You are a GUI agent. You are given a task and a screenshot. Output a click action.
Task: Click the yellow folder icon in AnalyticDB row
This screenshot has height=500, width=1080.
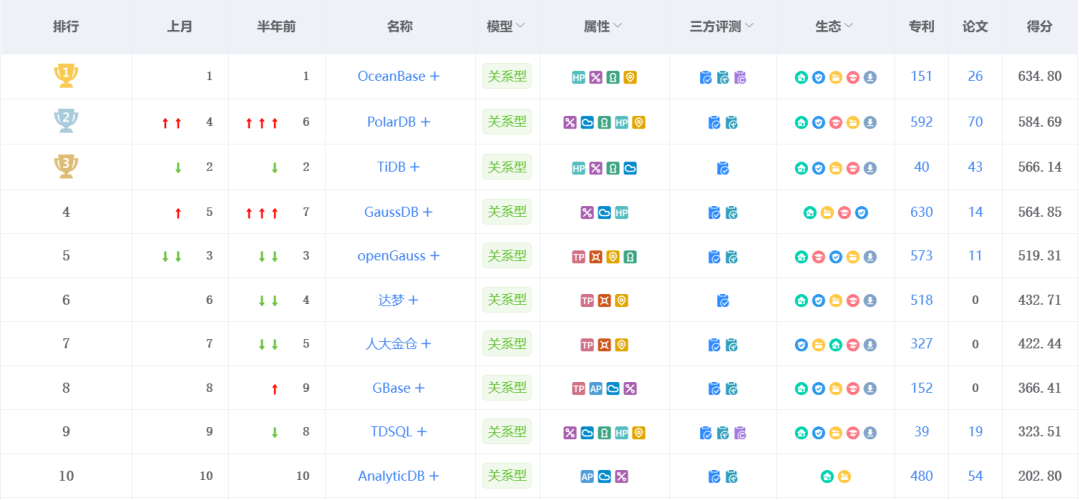[844, 477]
